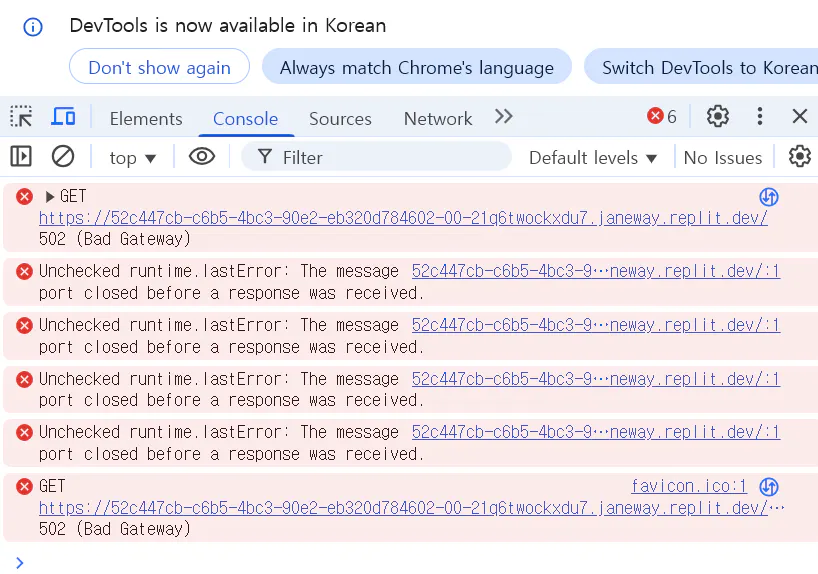Click Switch DevTools to Korean

(x=701, y=67)
